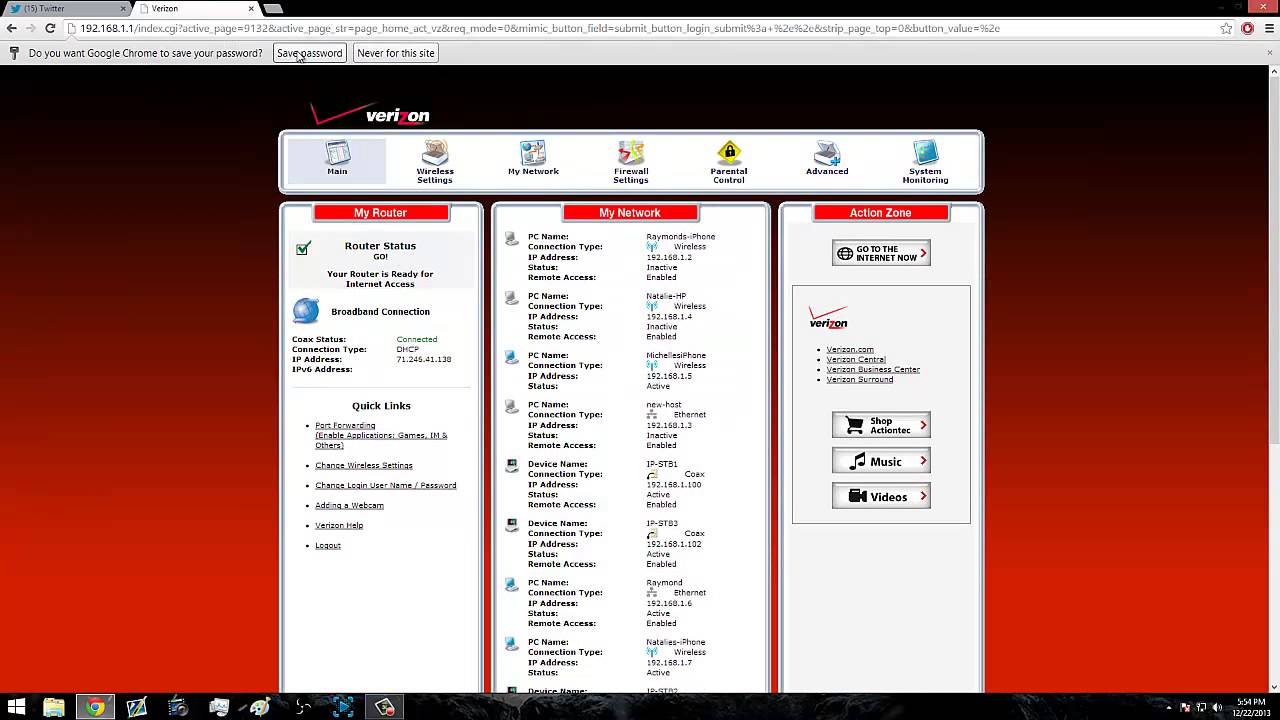Click the Natalies-iPhone device icon

pyautogui.click(x=512, y=644)
